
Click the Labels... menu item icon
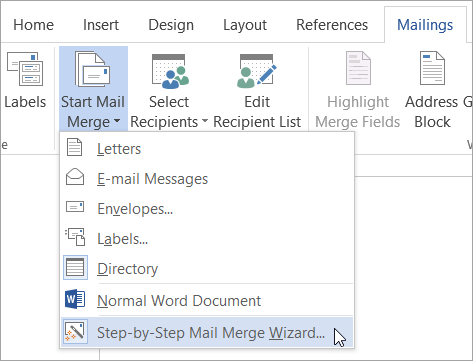pos(75,237)
